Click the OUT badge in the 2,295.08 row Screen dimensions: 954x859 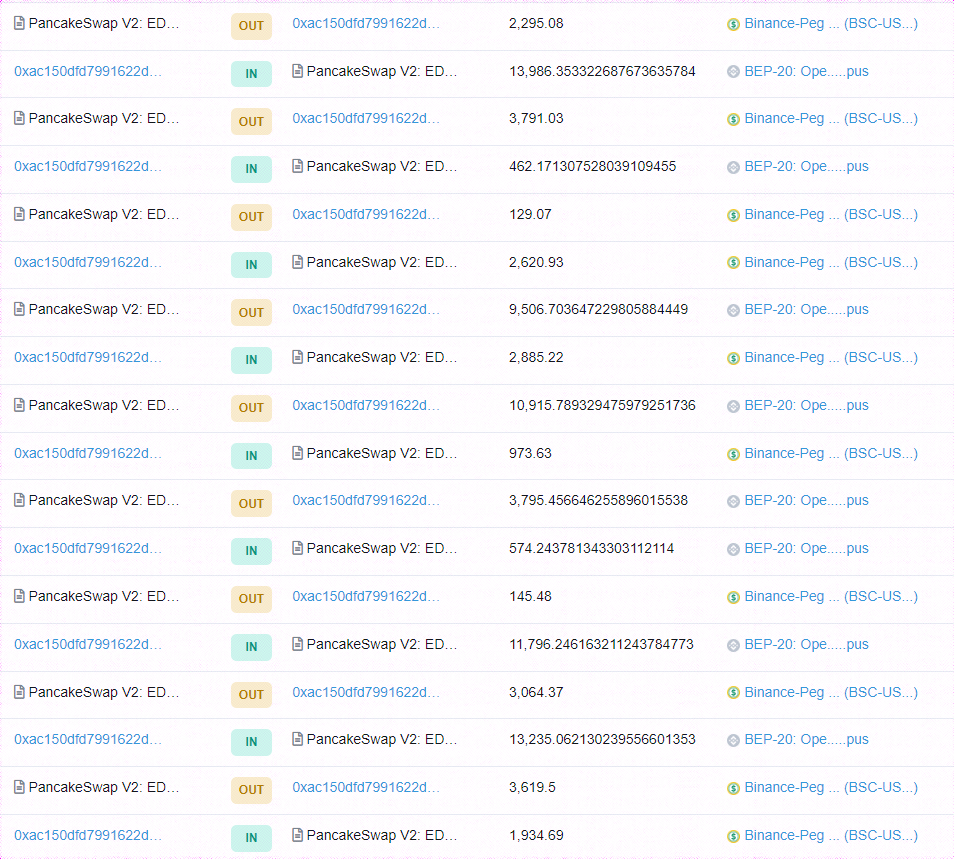click(x=251, y=26)
